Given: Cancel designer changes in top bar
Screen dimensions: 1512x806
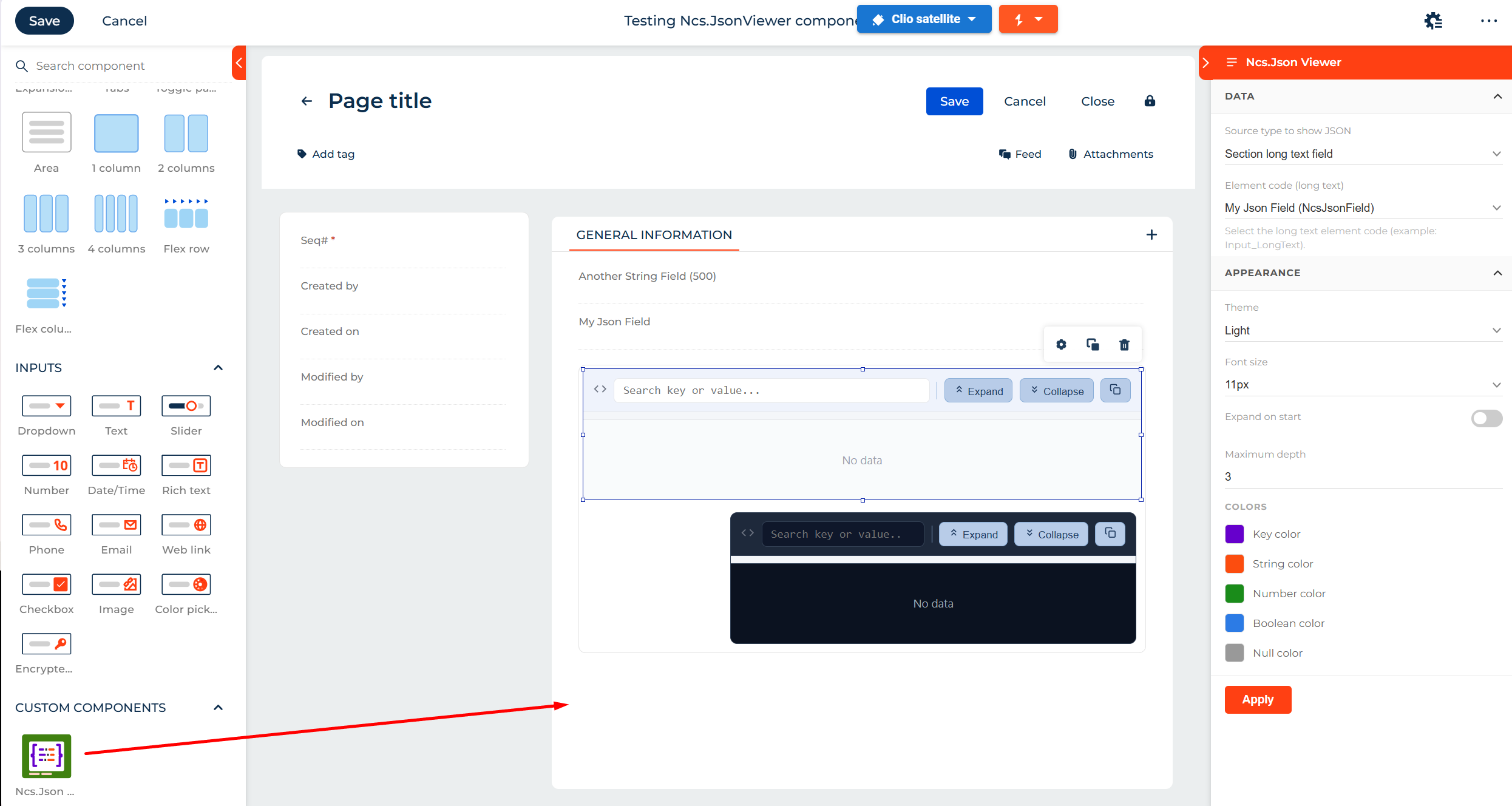Looking at the screenshot, I should click(124, 21).
